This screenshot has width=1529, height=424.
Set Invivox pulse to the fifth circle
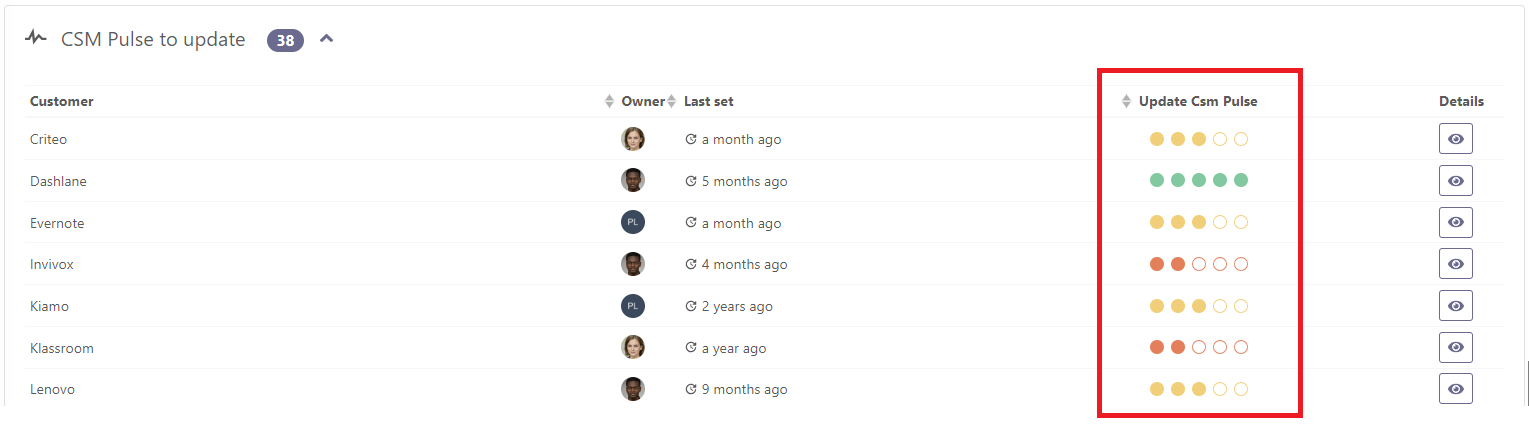[1241, 264]
